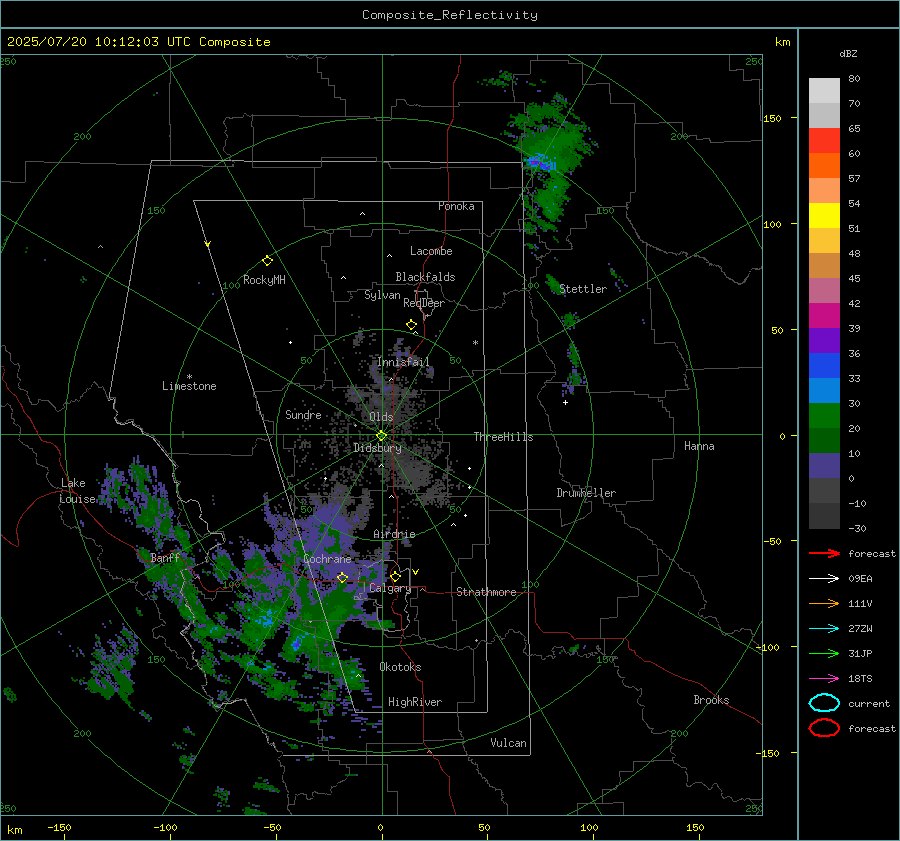Click the Drumheller label
The height and width of the screenshot is (841, 900).
click(x=586, y=493)
